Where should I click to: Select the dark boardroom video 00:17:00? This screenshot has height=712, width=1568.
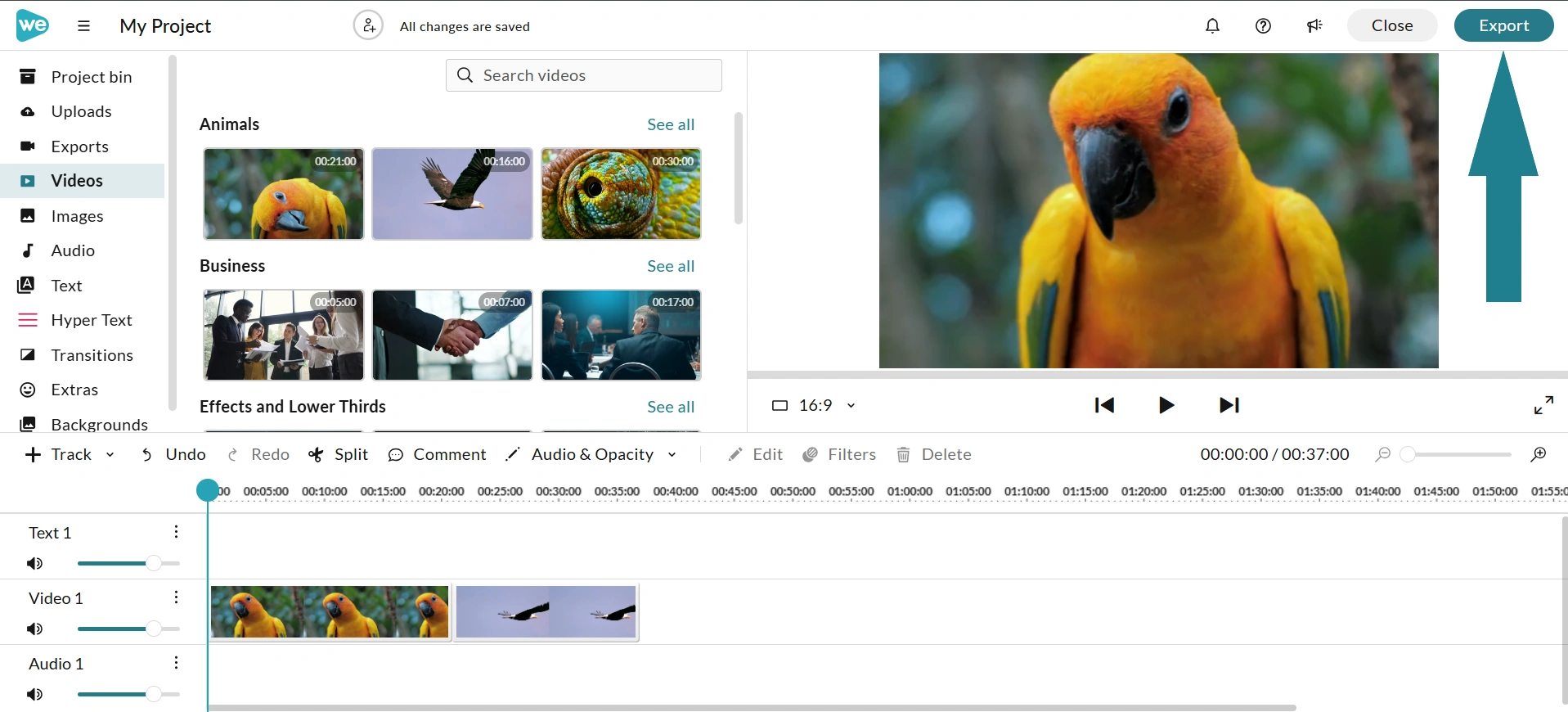621,335
